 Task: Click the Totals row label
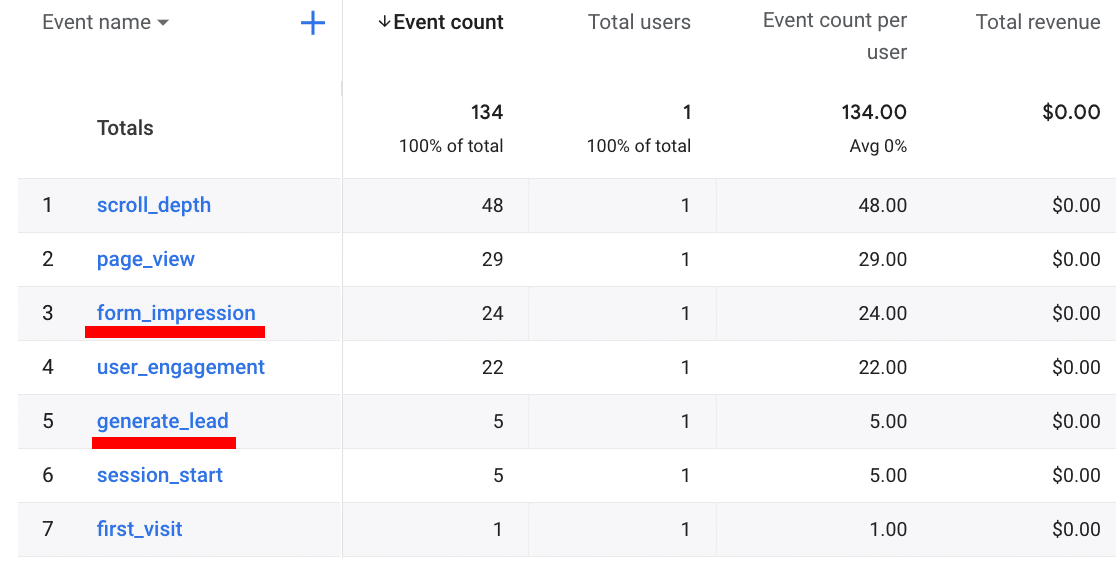click(x=125, y=128)
